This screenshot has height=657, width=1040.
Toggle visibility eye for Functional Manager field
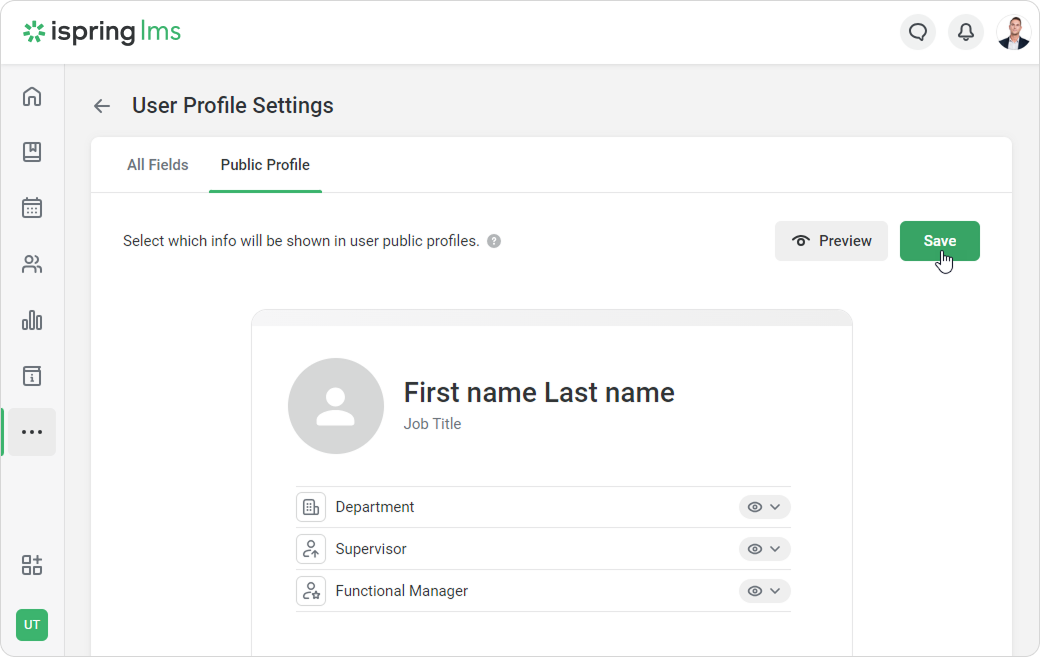tap(755, 591)
